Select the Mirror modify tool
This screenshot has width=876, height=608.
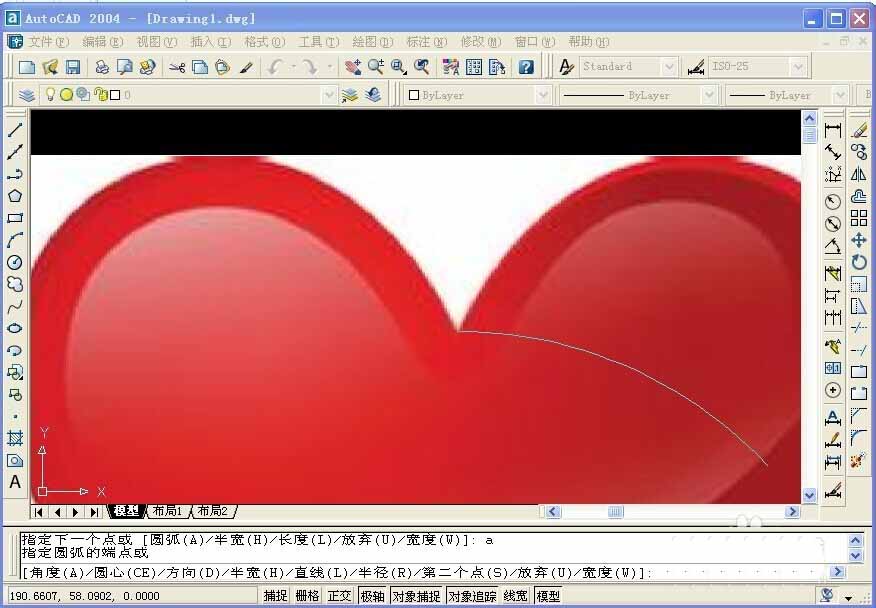click(859, 174)
